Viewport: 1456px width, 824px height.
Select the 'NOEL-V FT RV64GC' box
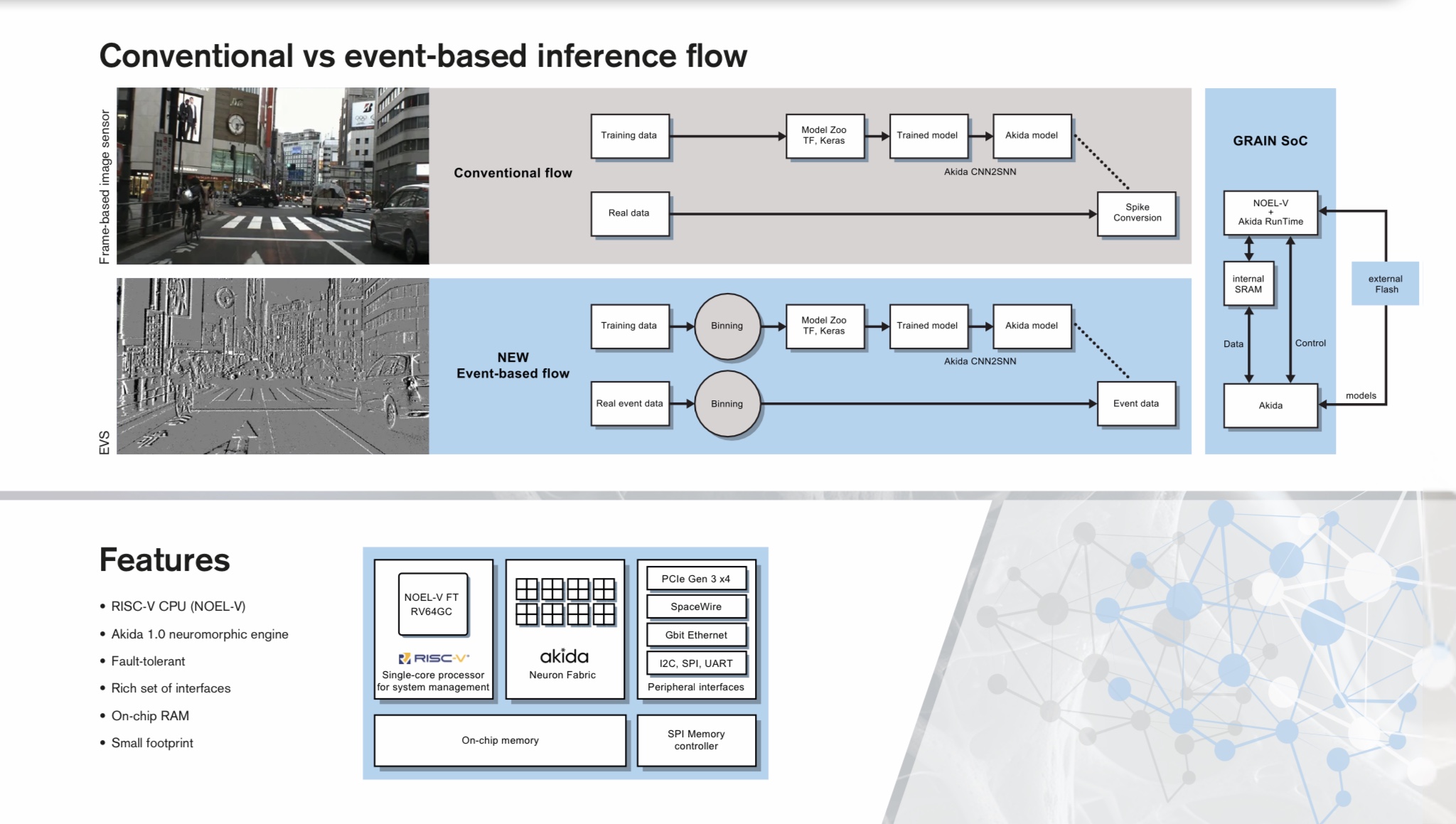point(432,604)
